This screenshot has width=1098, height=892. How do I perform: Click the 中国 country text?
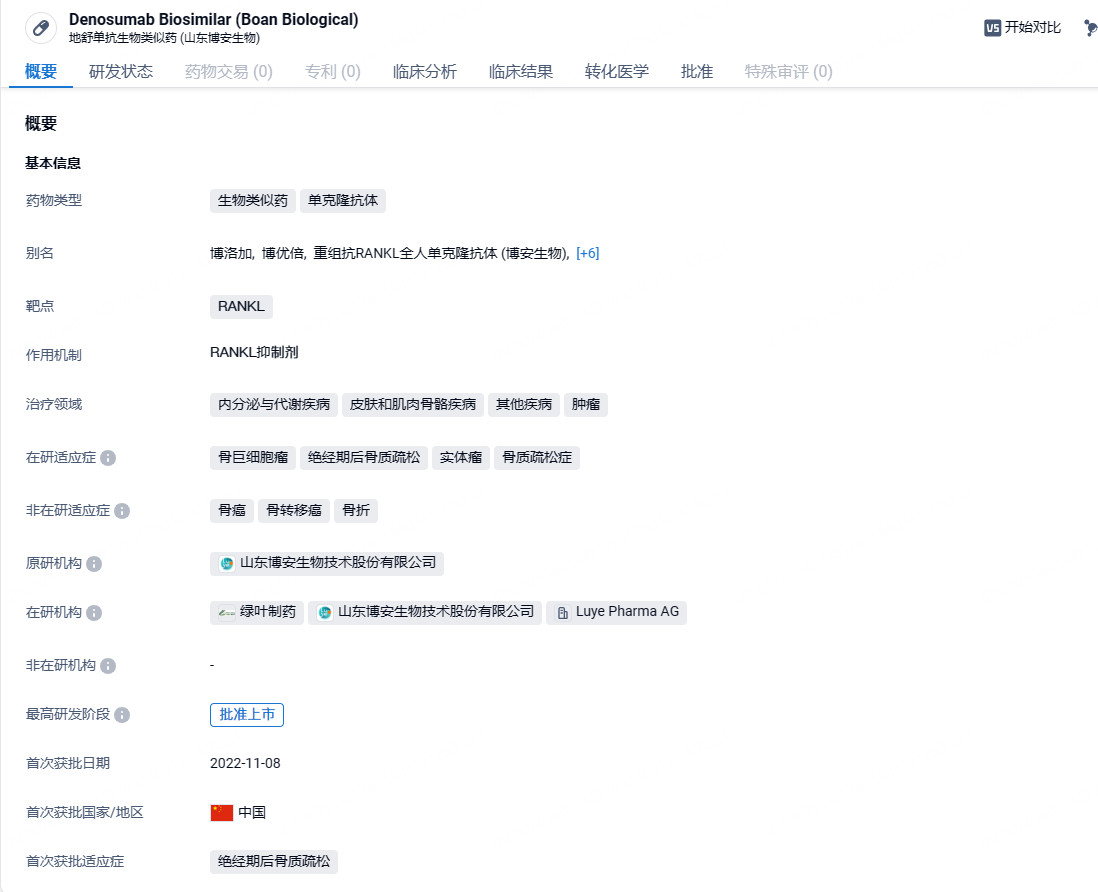252,813
